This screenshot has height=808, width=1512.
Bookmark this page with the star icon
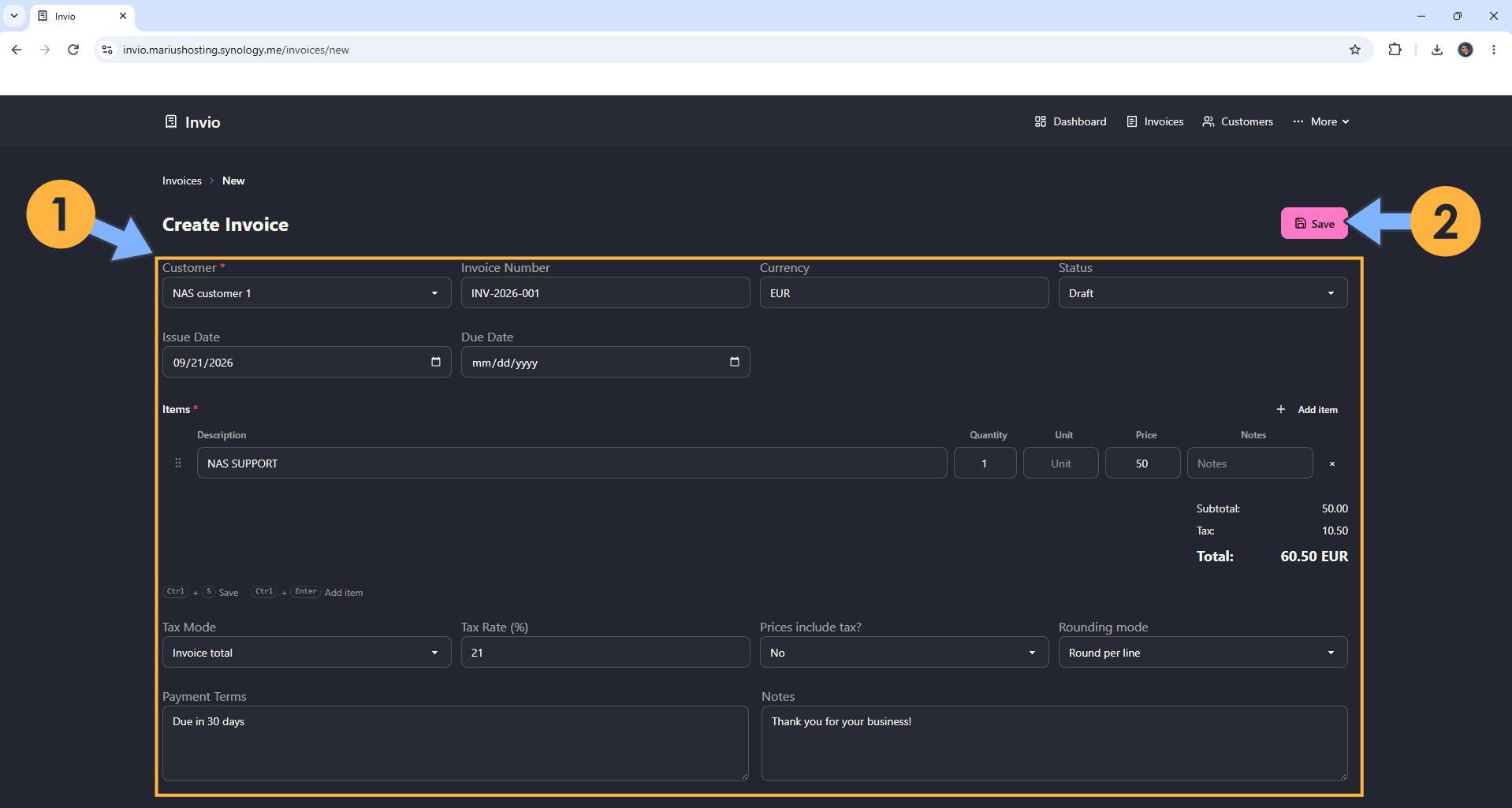coord(1355,50)
